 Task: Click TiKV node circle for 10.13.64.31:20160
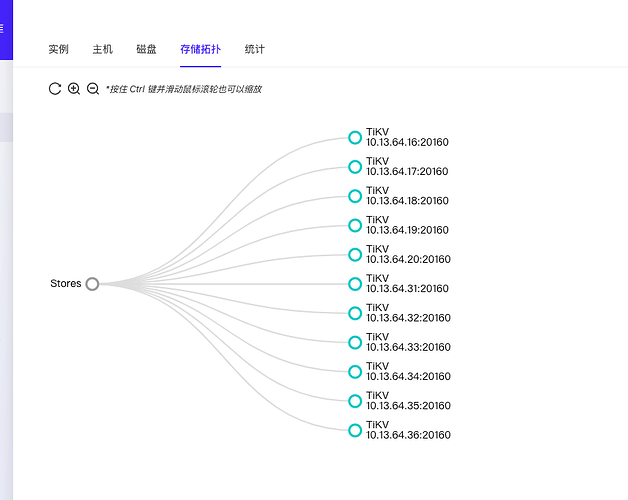point(355,284)
